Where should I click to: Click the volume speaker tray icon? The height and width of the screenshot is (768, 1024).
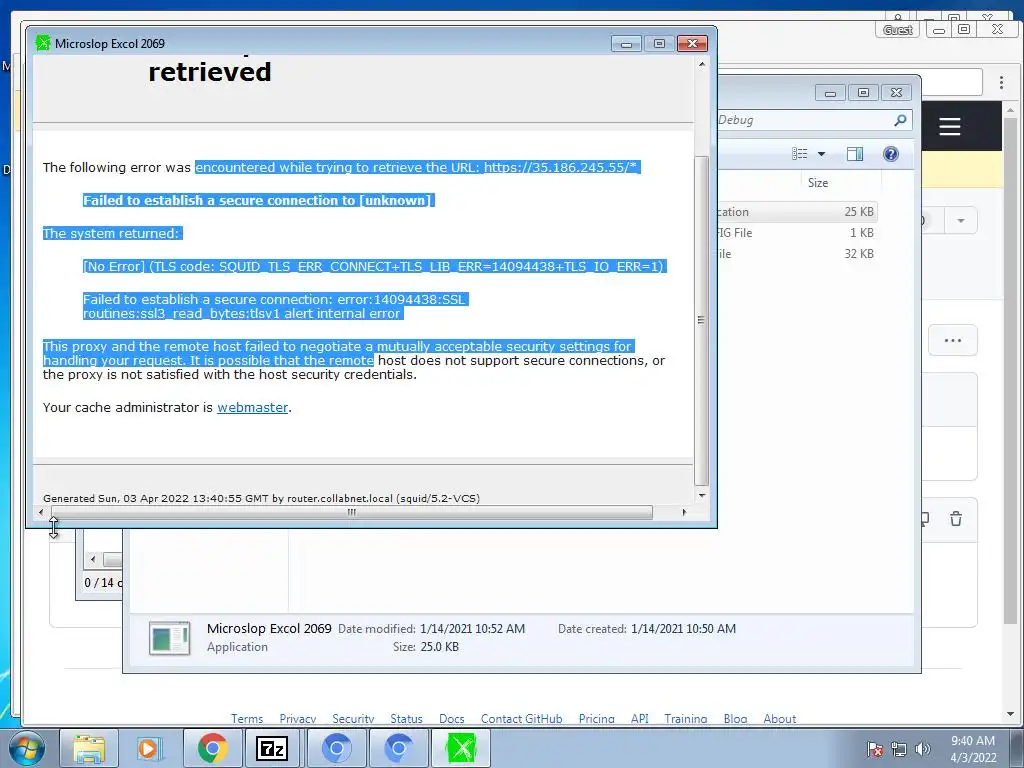pyautogui.click(x=922, y=749)
